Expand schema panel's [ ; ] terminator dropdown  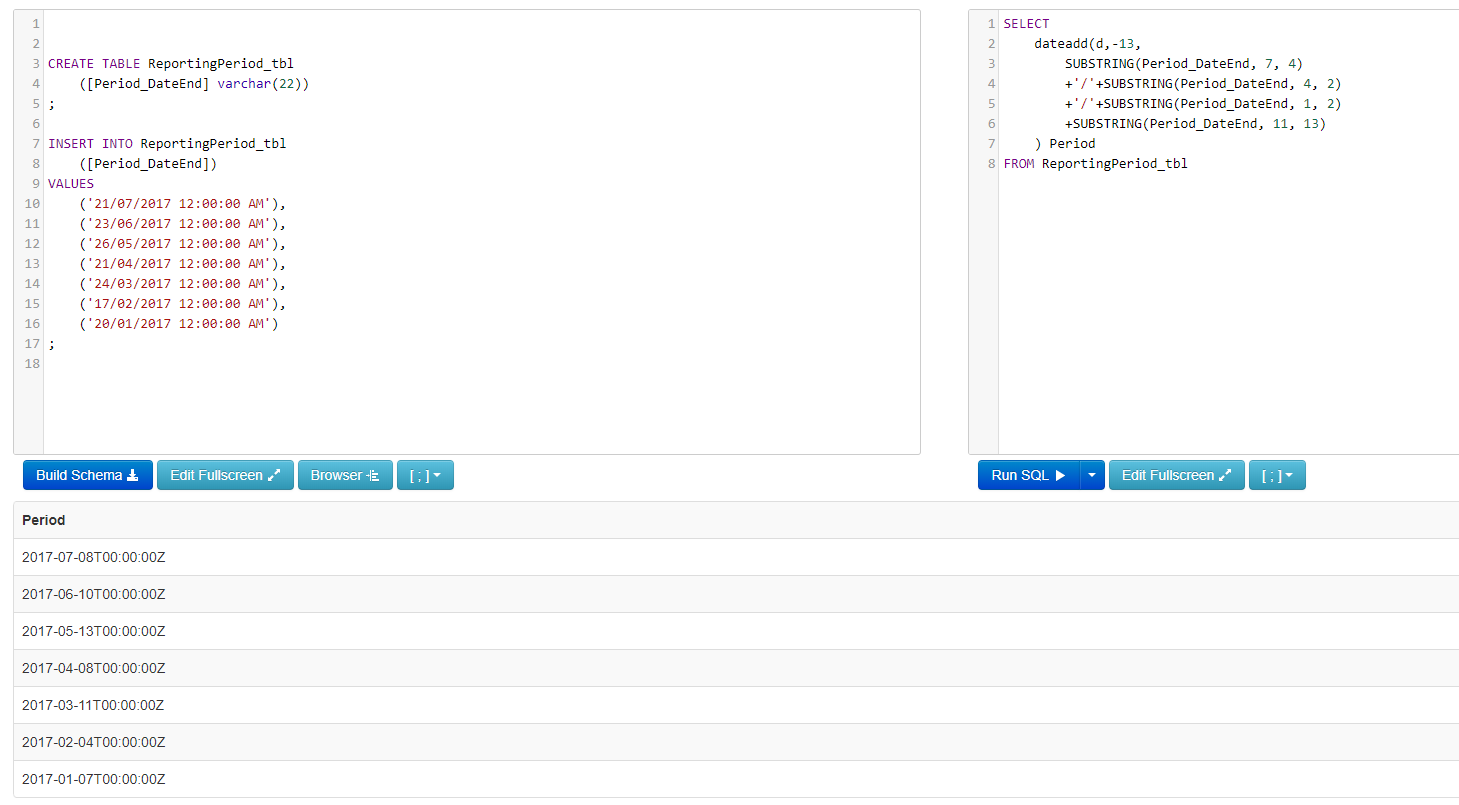click(x=425, y=475)
